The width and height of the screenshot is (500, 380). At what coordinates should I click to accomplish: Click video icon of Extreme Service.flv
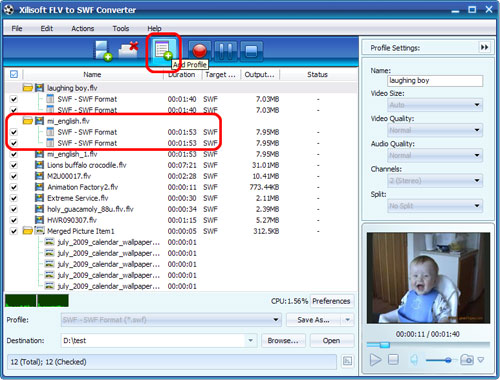point(39,198)
